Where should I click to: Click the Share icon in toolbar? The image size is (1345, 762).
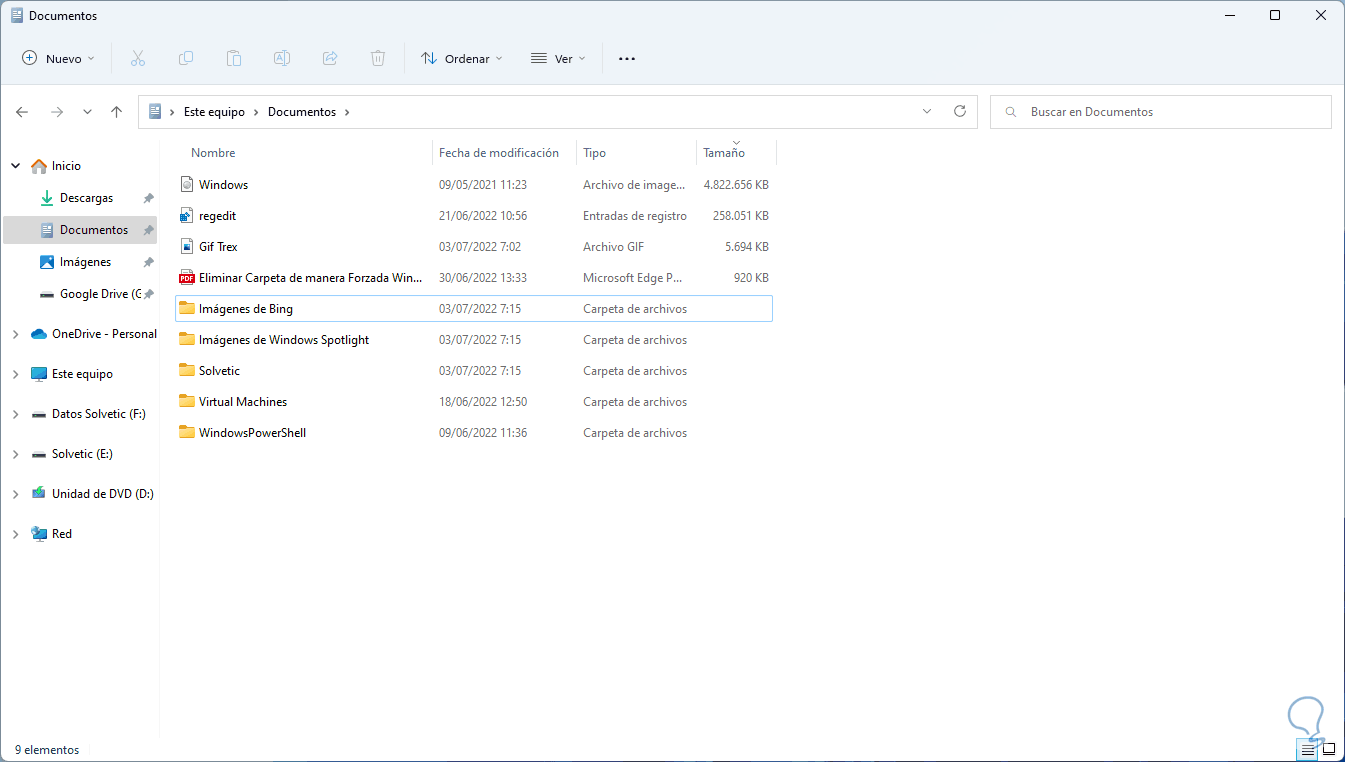(330, 59)
